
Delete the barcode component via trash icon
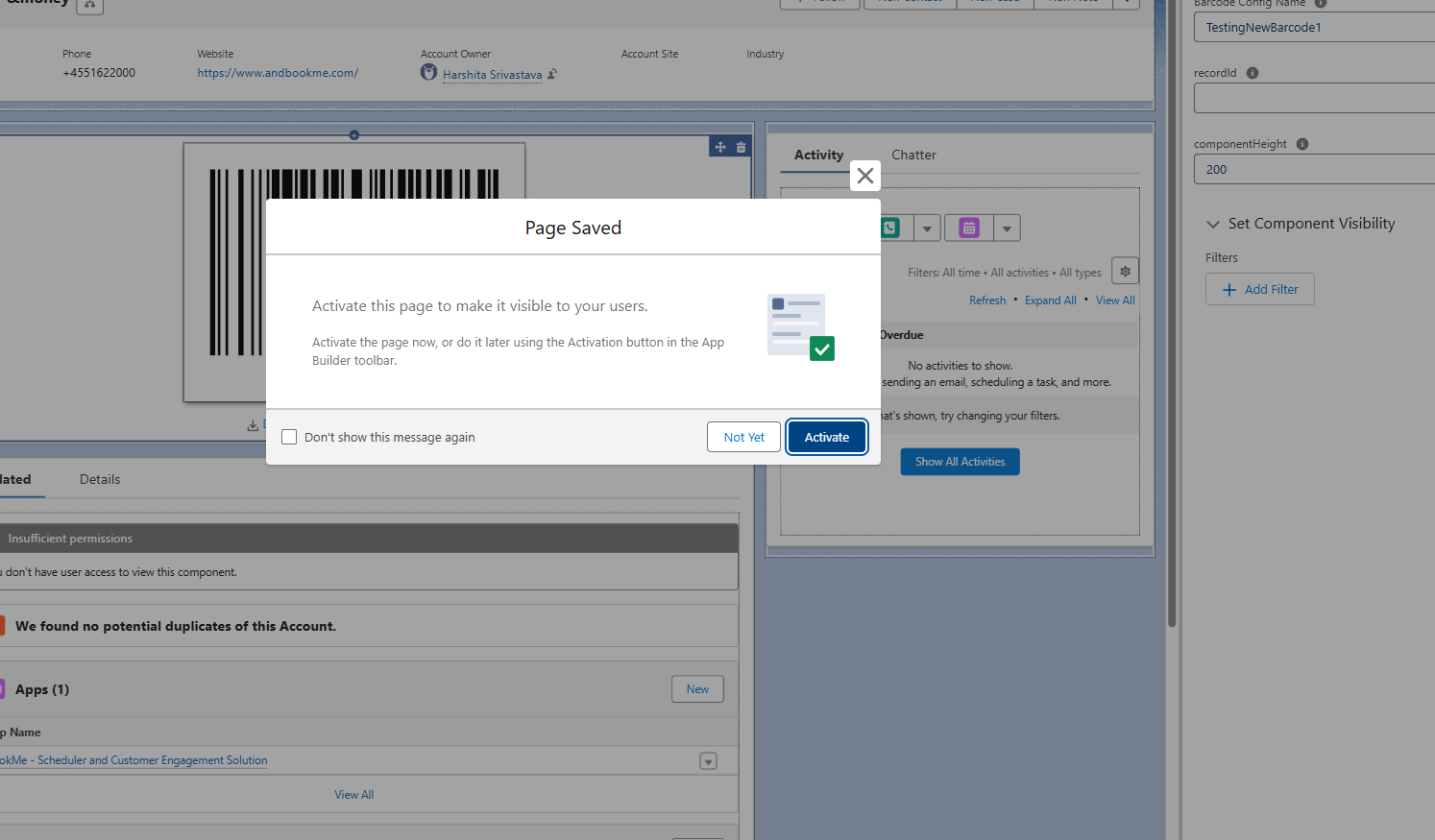741,147
